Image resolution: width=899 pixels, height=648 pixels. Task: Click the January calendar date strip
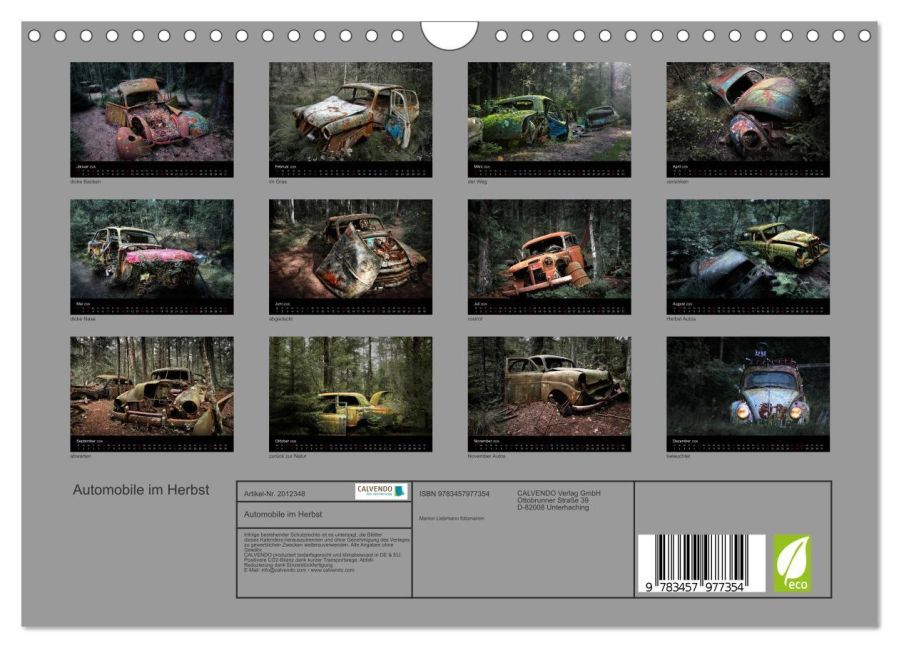point(152,170)
